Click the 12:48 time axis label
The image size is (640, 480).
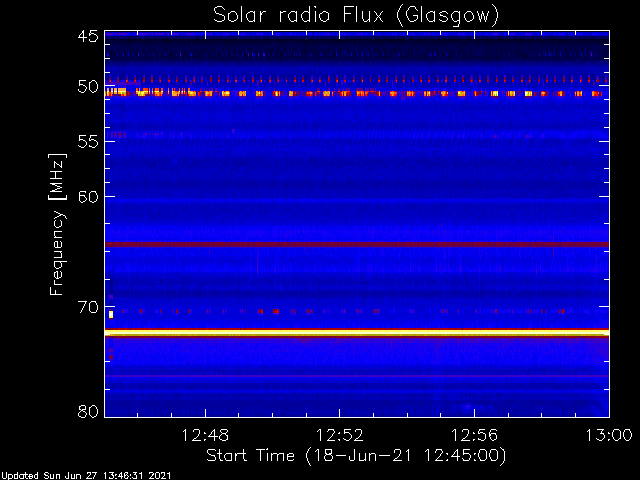[x=205, y=435]
